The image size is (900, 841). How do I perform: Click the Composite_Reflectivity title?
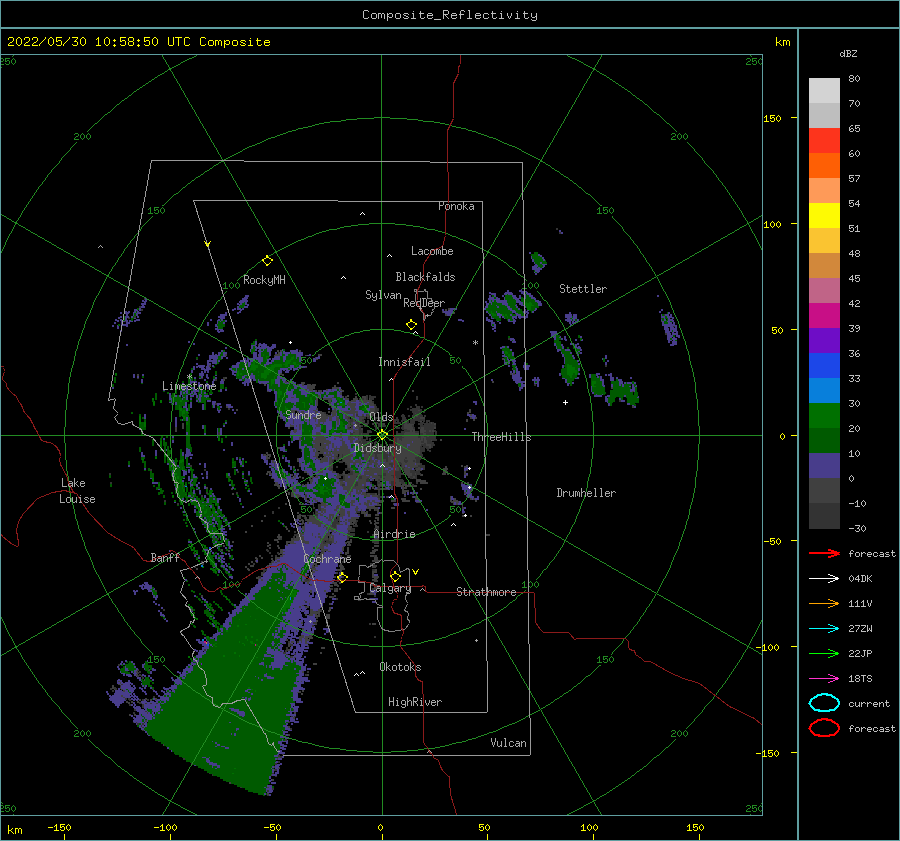pos(450,15)
